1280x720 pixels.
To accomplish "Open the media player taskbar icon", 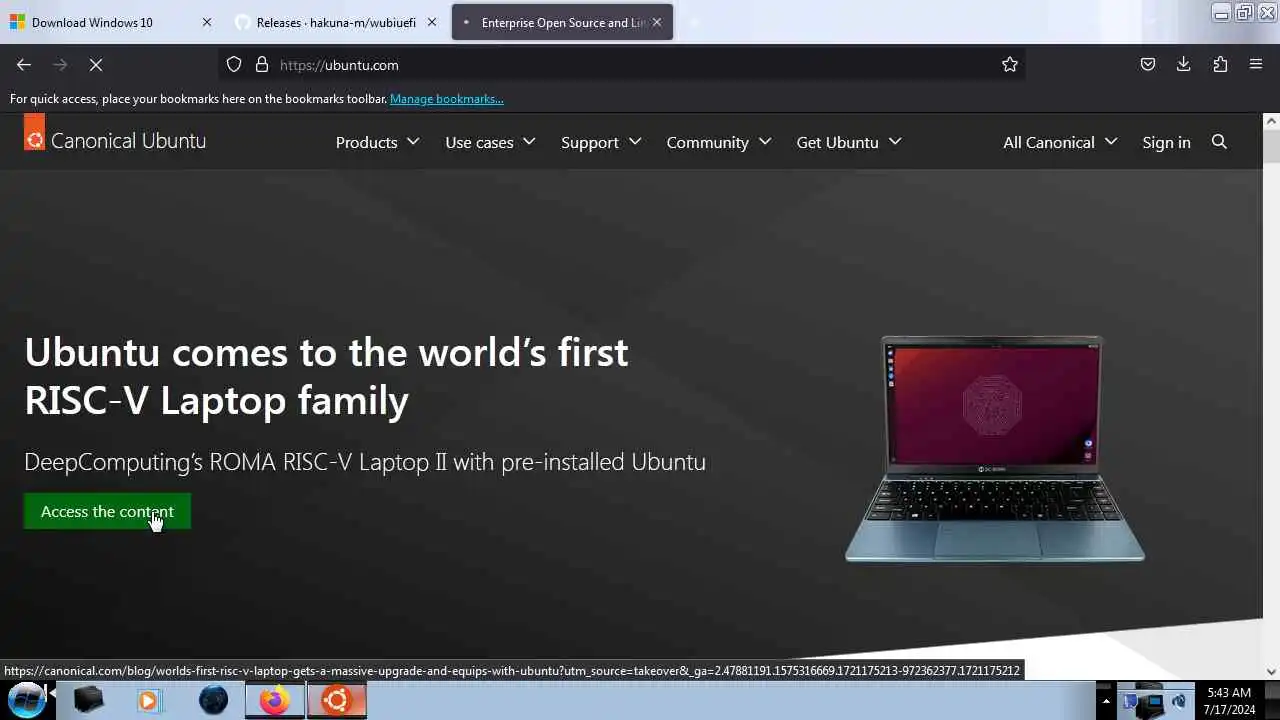I will click(x=149, y=700).
